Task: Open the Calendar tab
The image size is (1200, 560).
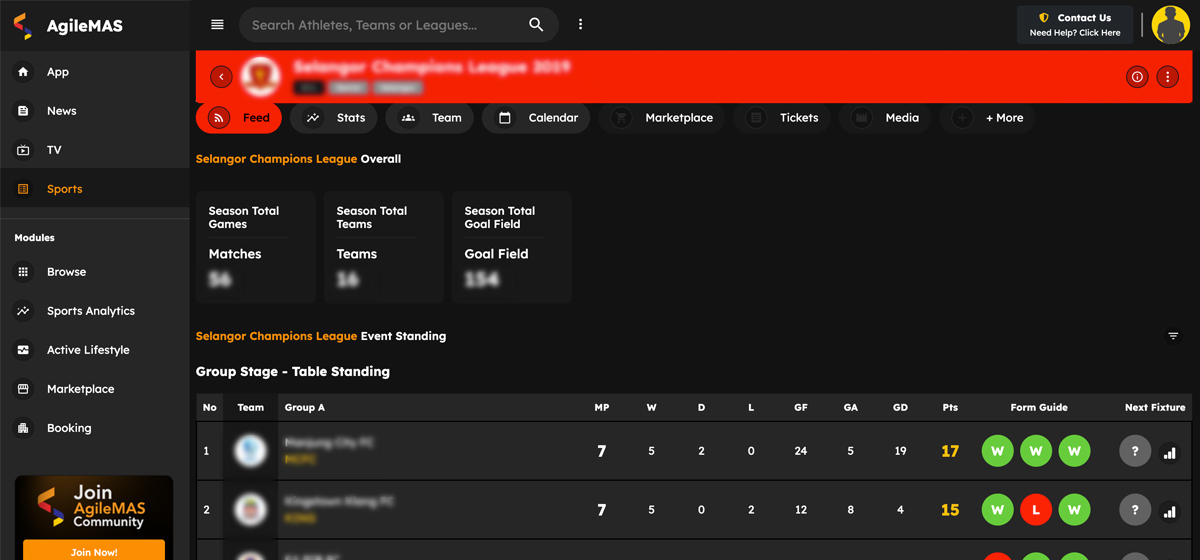Action: click(x=536, y=118)
